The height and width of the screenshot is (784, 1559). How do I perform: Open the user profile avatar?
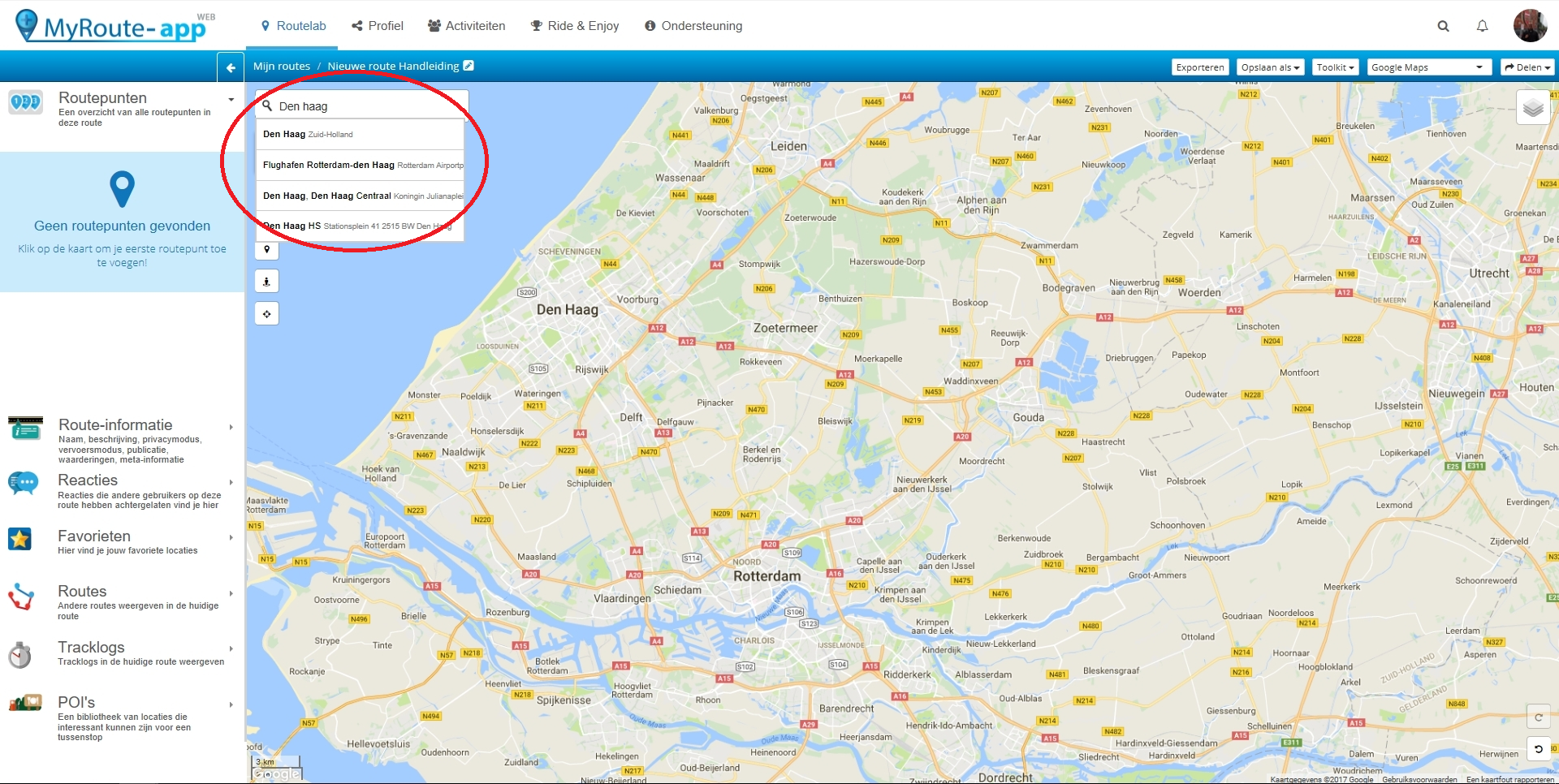pyautogui.click(x=1531, y=25)
